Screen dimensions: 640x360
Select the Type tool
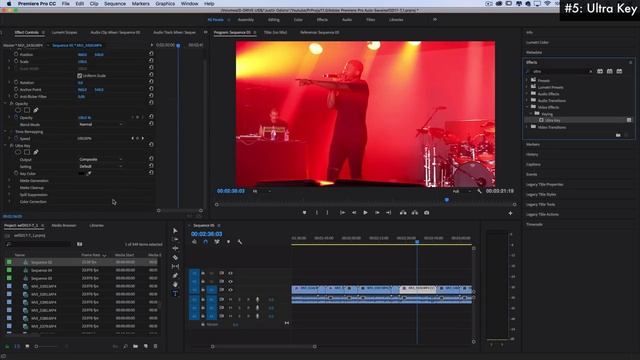[x=175, y=293]
